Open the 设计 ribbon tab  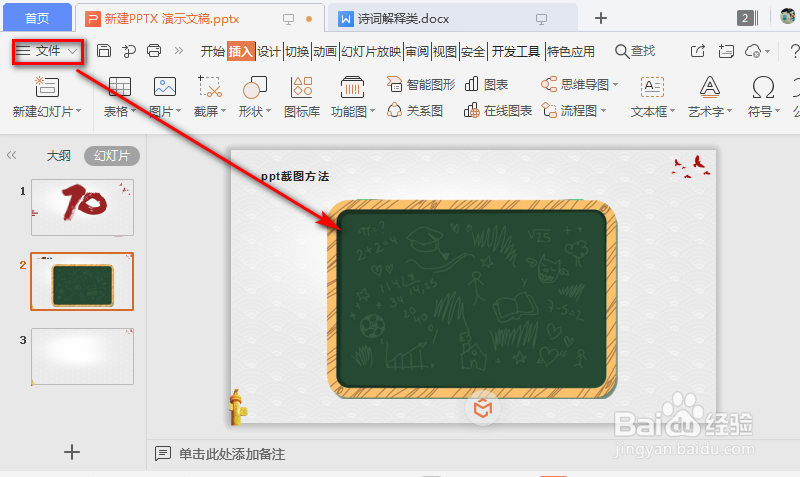point(268,52)
